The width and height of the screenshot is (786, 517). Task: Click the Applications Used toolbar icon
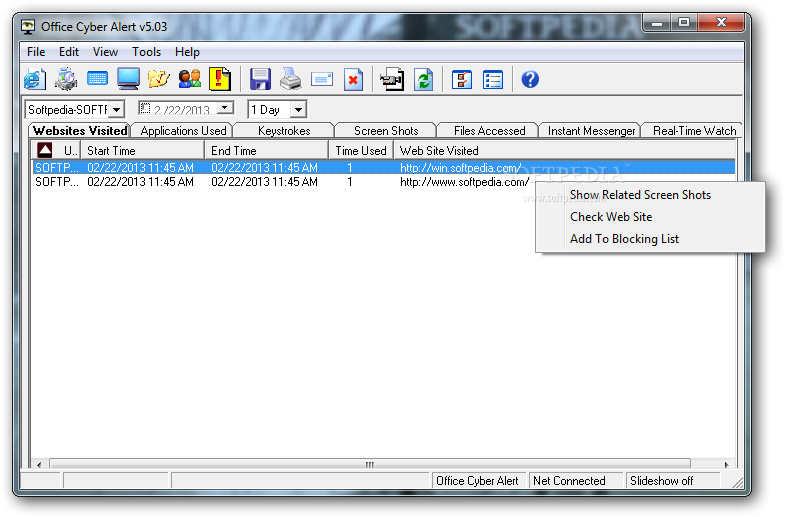66,79
